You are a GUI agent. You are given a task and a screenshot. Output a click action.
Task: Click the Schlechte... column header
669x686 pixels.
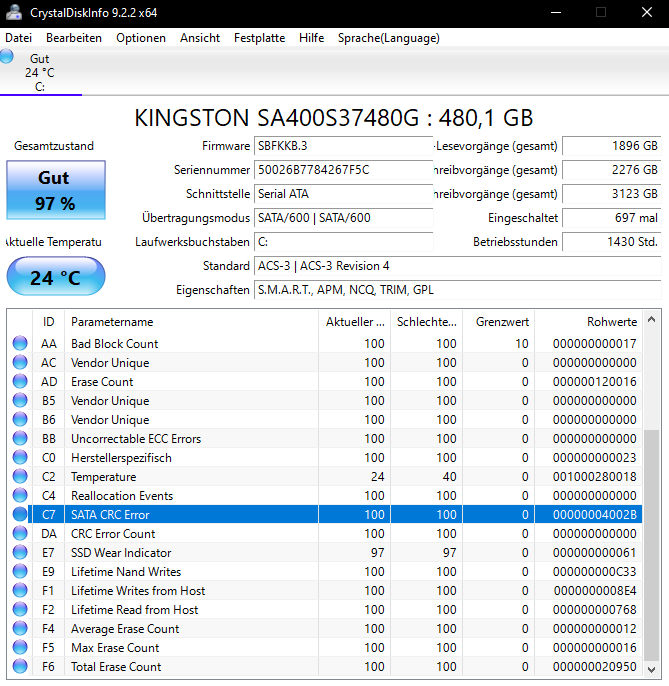427,322
